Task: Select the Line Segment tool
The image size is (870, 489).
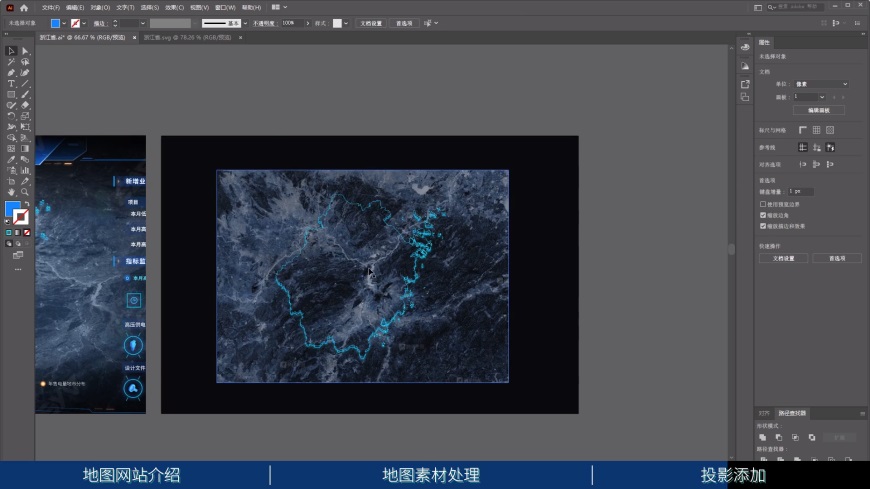Action: (x=25, y=84)
